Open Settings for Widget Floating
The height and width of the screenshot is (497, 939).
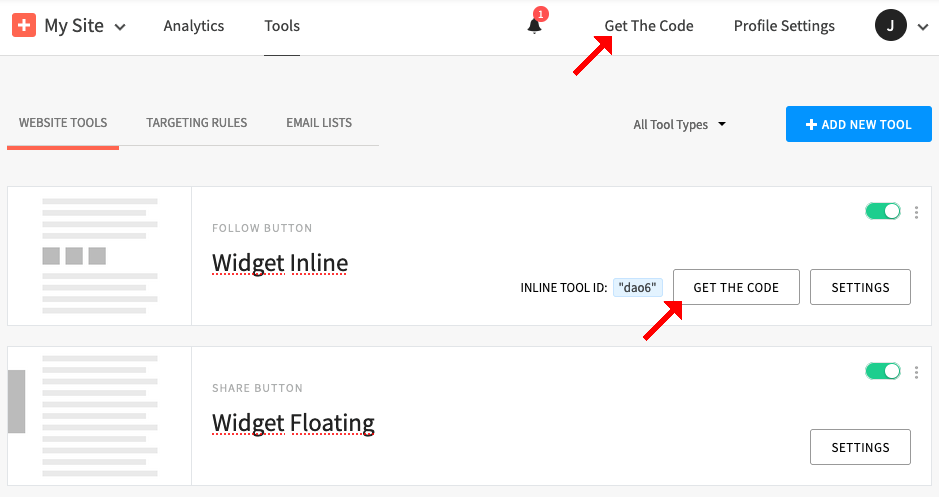click(860, 447)
